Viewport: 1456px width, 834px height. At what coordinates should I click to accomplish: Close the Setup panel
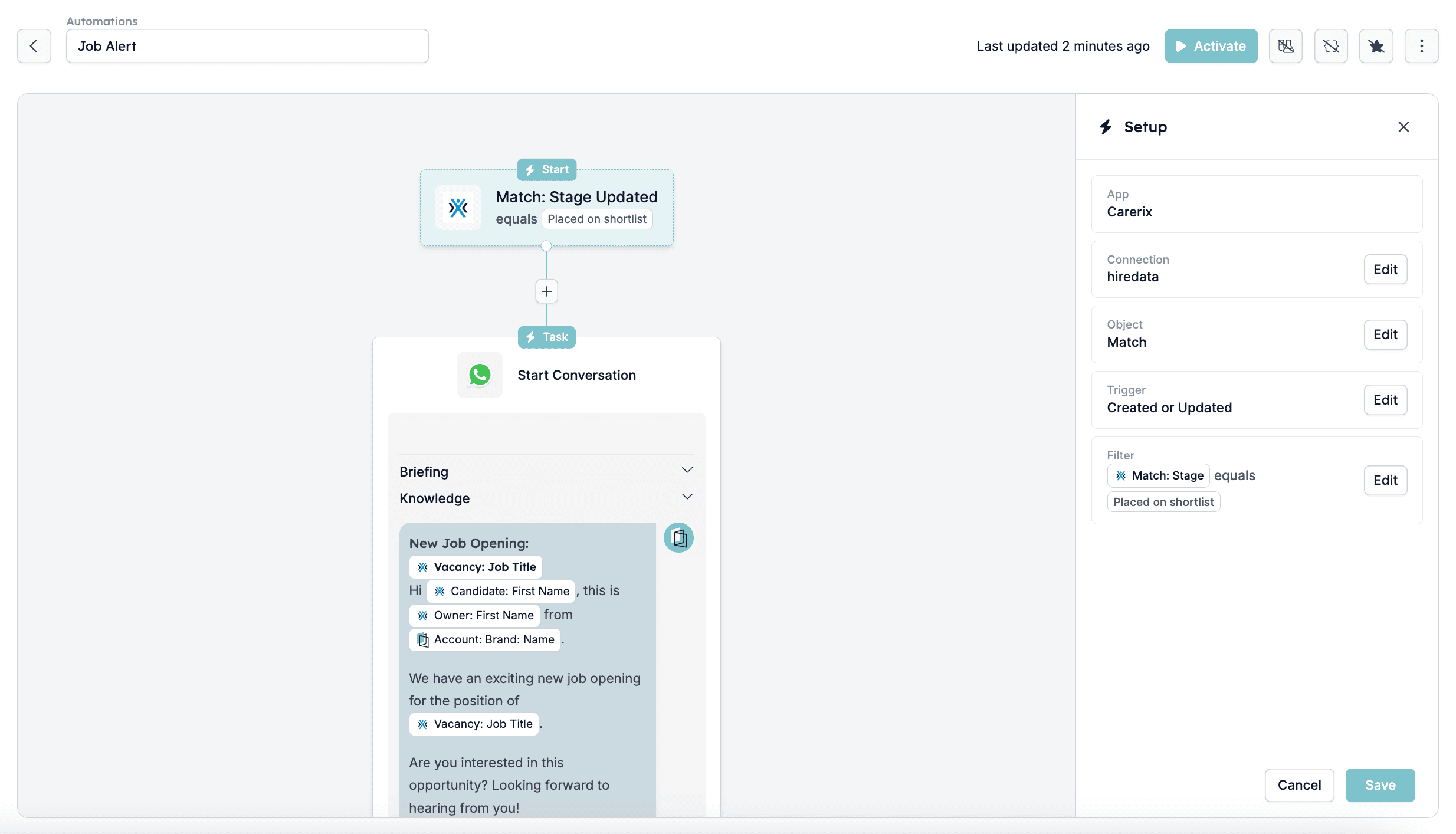tap(1403, 127)
